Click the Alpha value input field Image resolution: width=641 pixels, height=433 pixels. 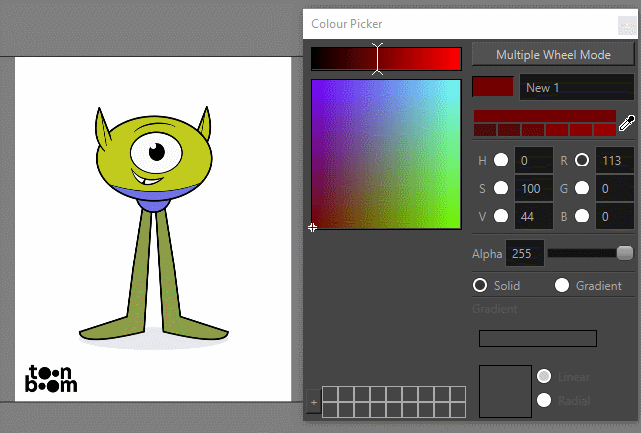click(x=524, y=254)
